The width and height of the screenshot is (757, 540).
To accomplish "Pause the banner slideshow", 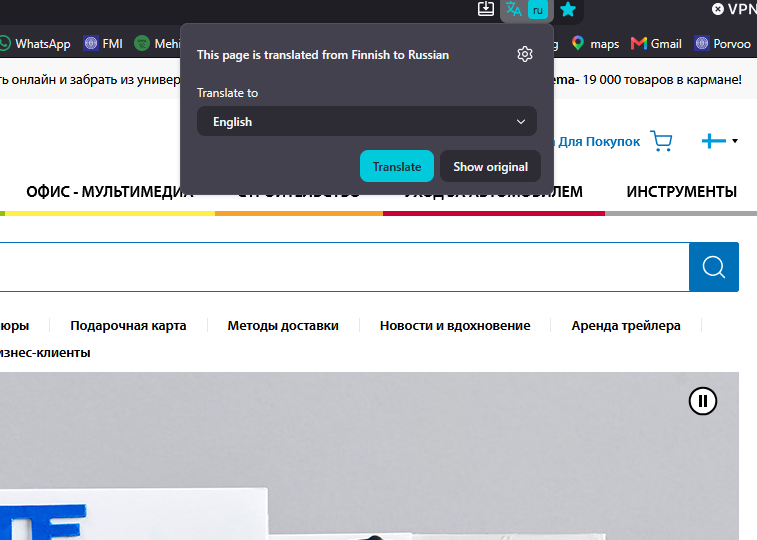I will (702, 401).
